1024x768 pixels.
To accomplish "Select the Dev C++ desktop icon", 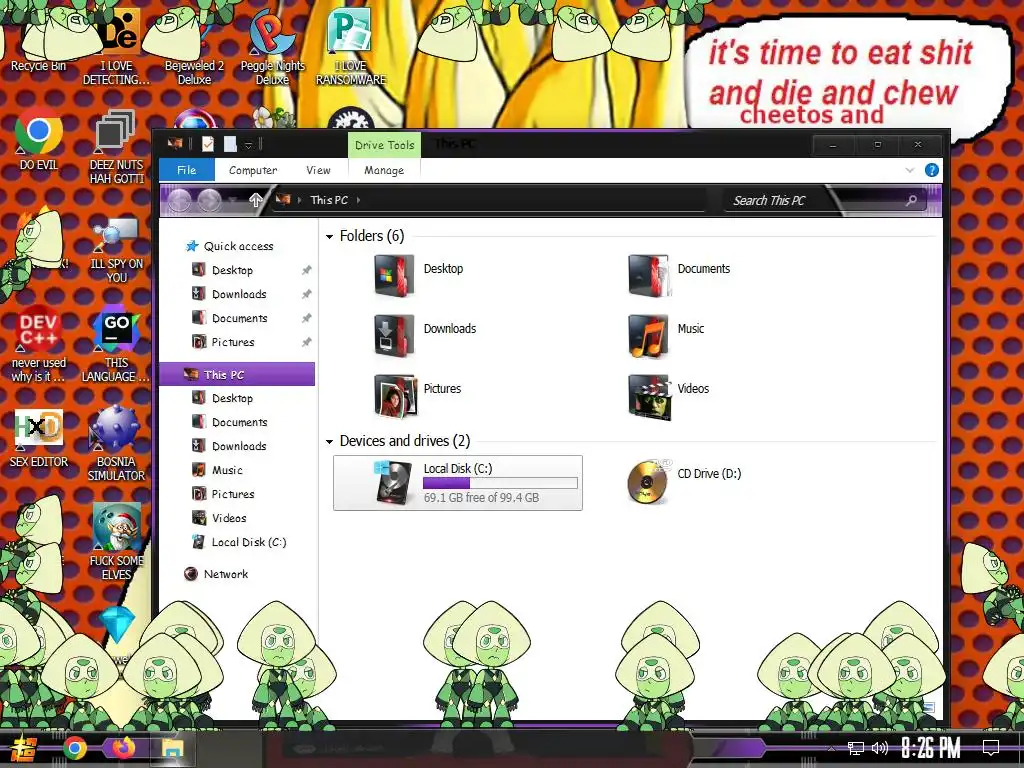I will coord(39,345).
